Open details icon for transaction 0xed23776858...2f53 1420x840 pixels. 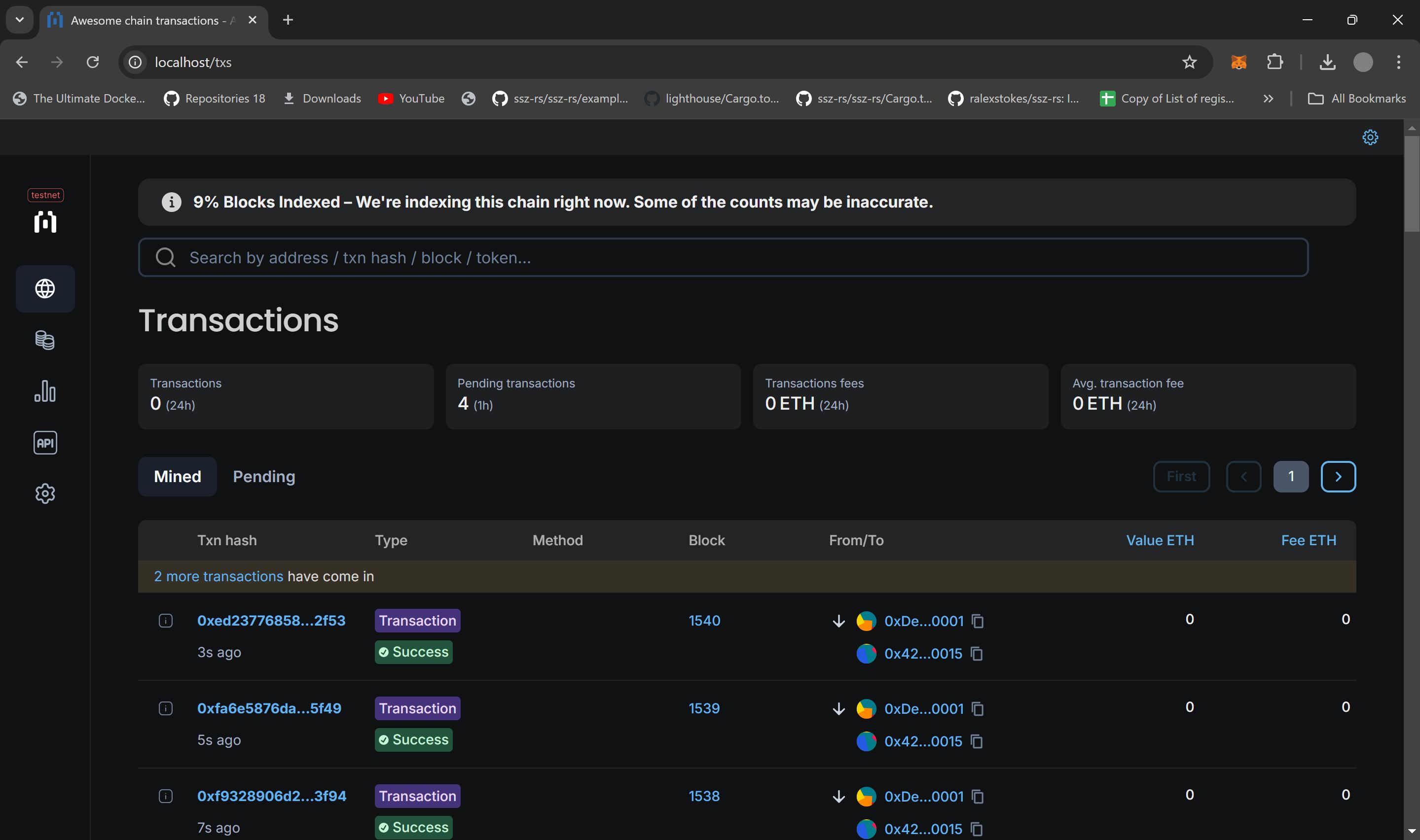click(165, 621)
